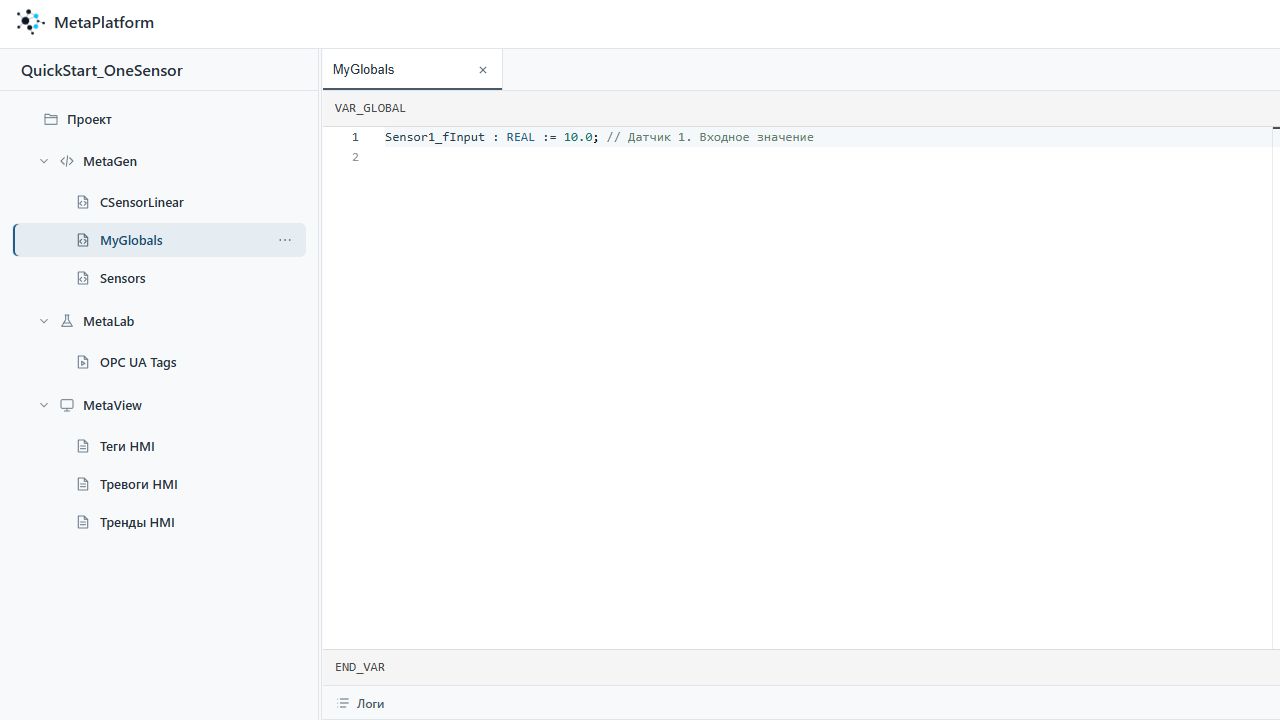The height and width of the screenshot is (720, 1280).
Task: Click the file icon beside Sensors
Action: point(83,278)
